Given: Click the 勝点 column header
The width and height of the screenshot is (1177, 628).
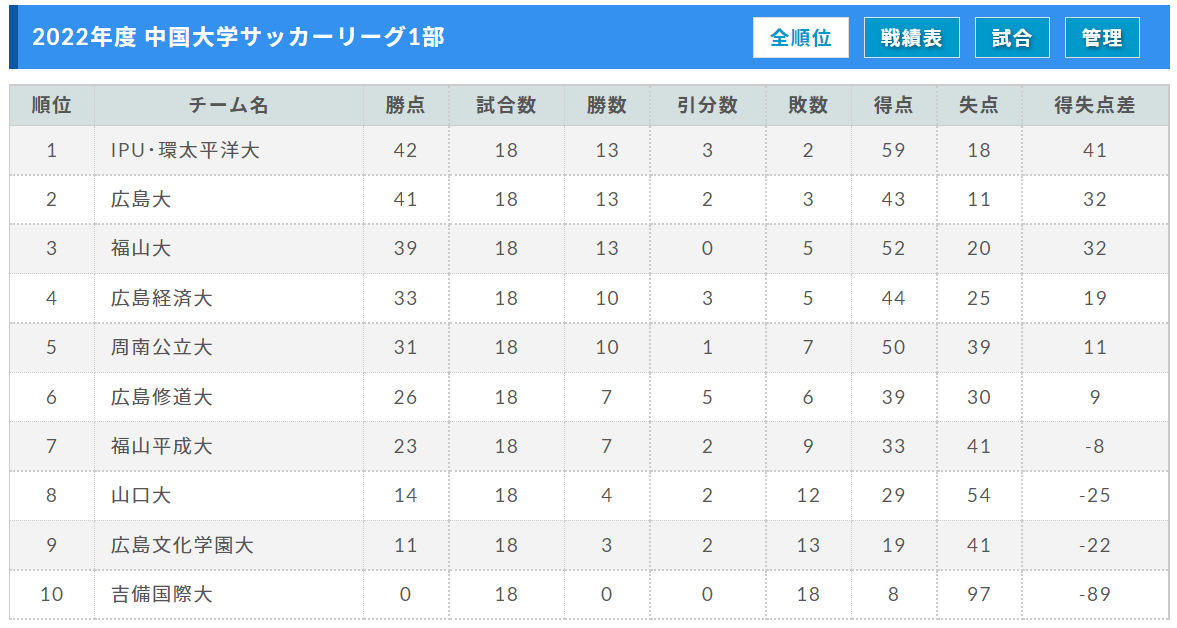Looking at the screenshot, I should tap(405, 105).
